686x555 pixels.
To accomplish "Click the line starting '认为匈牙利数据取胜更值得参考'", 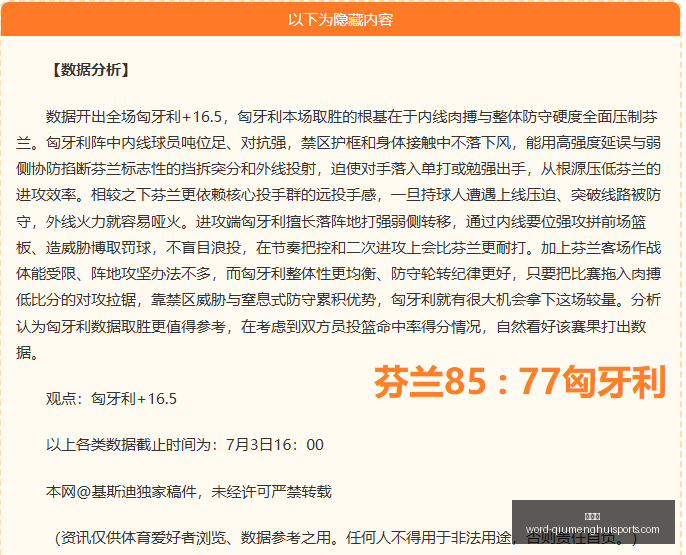I will point(331,327).
